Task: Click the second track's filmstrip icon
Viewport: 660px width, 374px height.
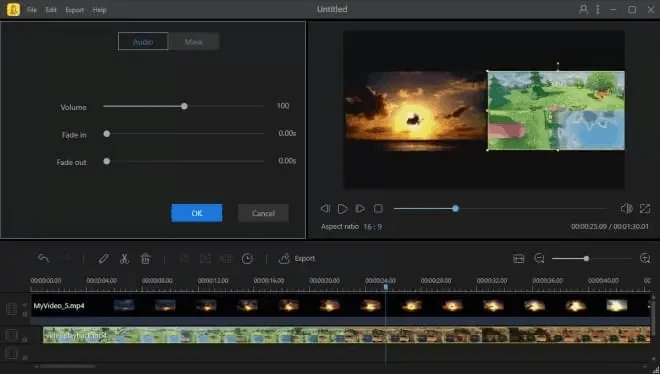Action: [x=12, y=335]
